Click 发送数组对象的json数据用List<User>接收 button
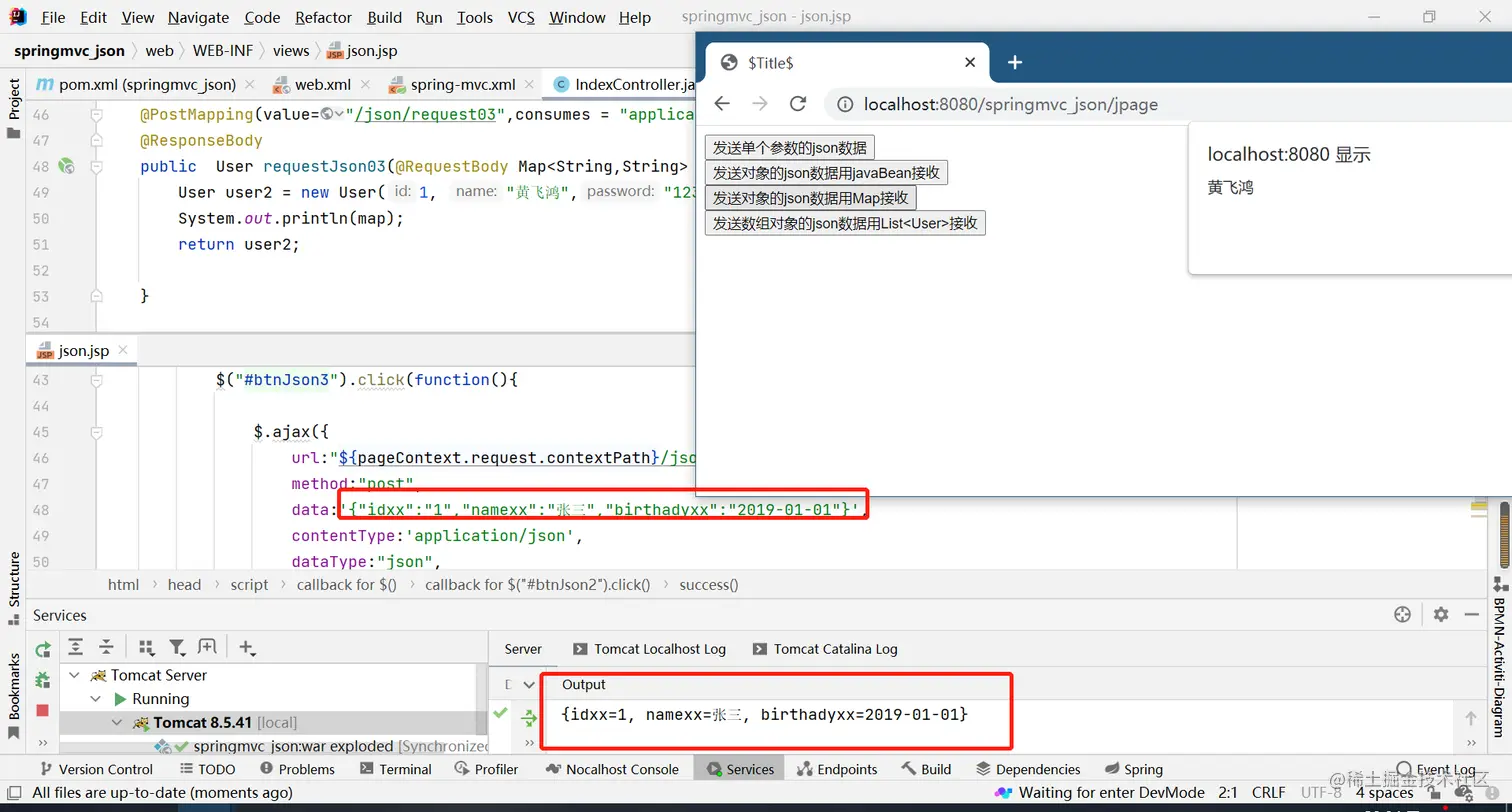This screenshot has width=1512, height=812. coord(845,223)
